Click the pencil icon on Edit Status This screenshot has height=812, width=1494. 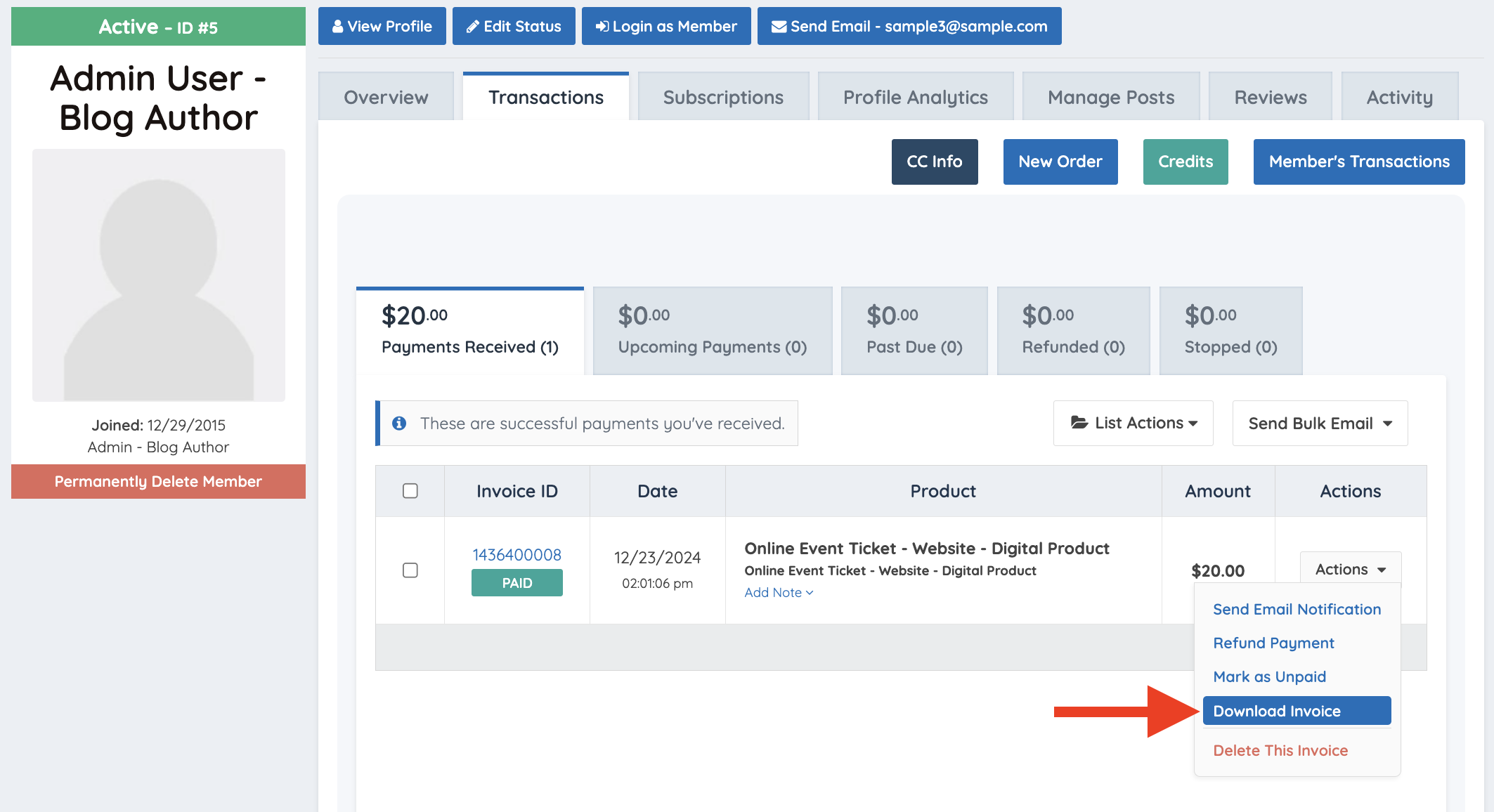coord(473,27)
